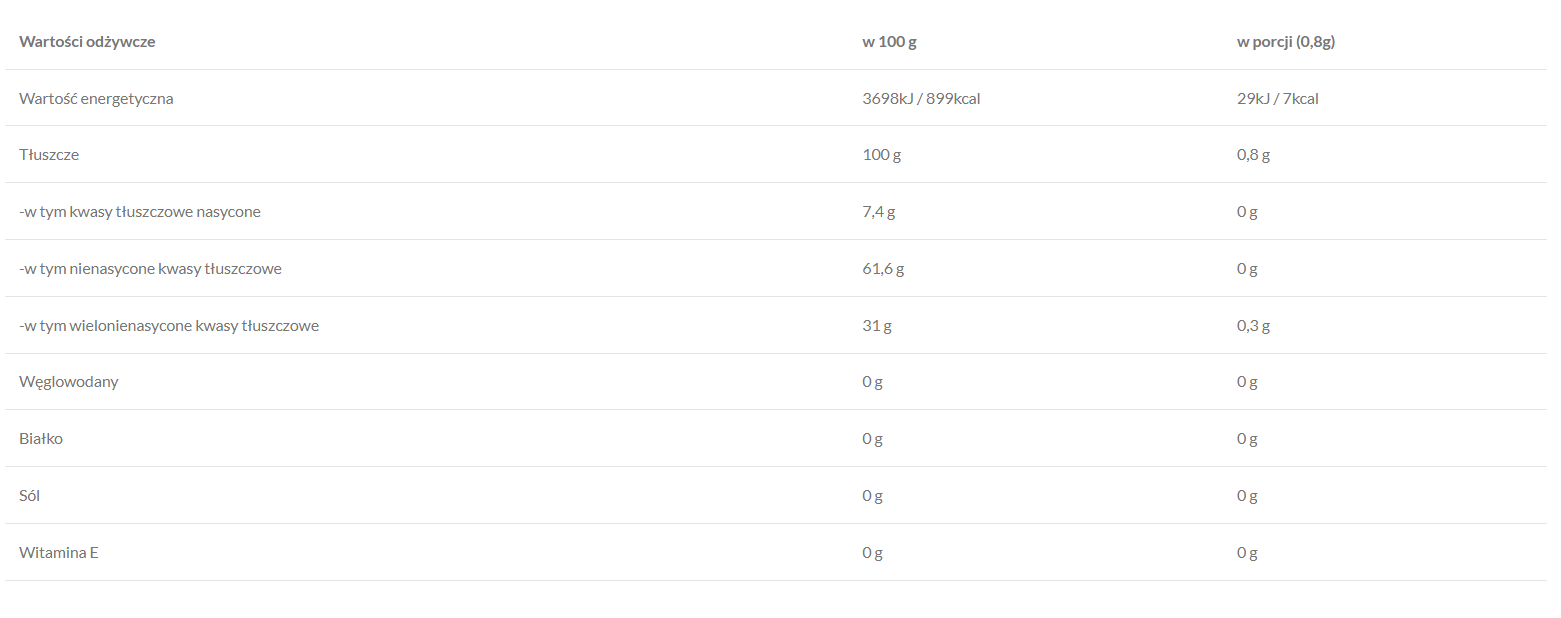Click the "0,3 g" per-portion polyunsaturated value

1253,326
